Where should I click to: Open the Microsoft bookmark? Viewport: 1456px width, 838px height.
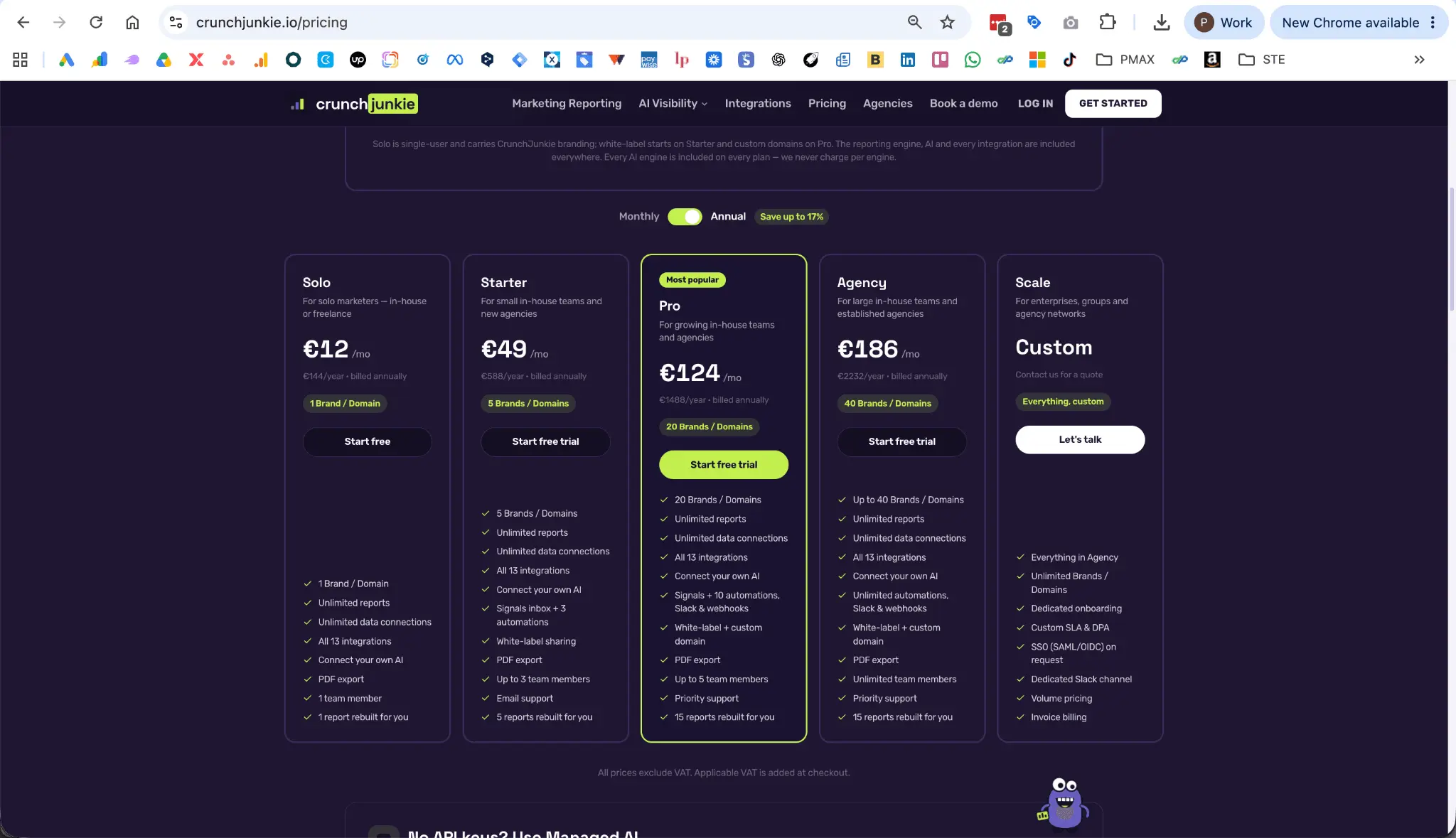pyautogui.click(x=1037, y=60)
